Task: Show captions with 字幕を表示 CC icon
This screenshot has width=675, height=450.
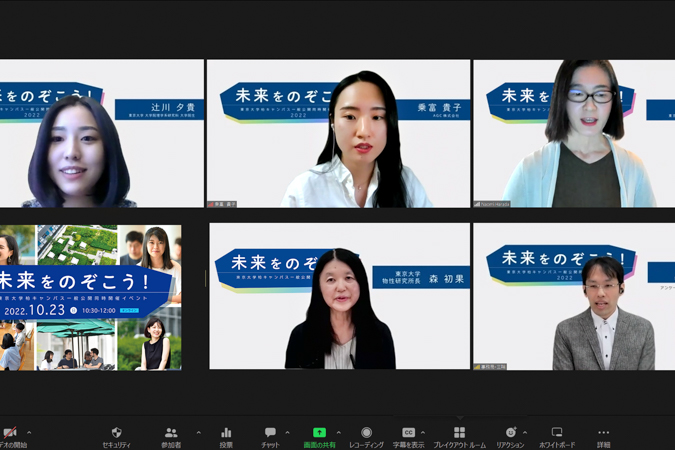Action: pos(408,432)
